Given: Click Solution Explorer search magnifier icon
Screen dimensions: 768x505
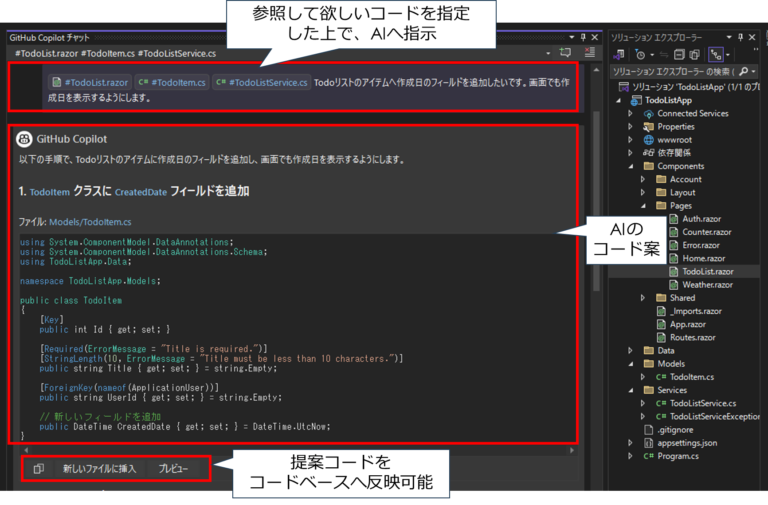Looking at the screenshot, I should pyautogui.click(x=744, y=72).
